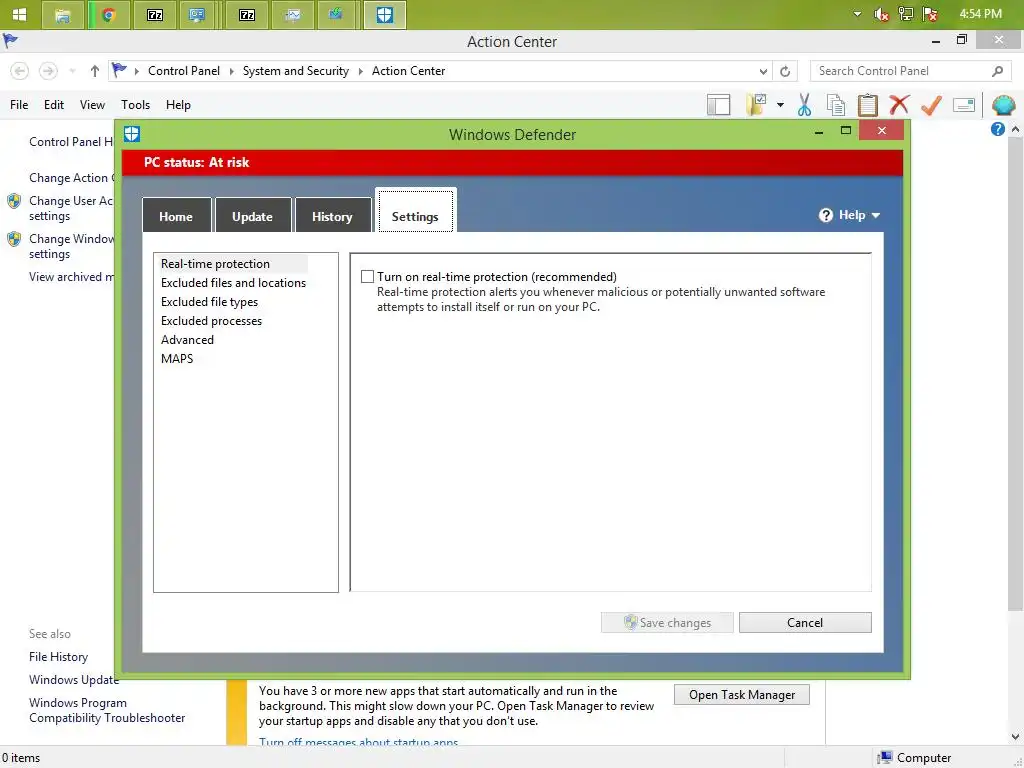
Task: Expand chevron before System and Security
Action: click(x=231, y=71)
